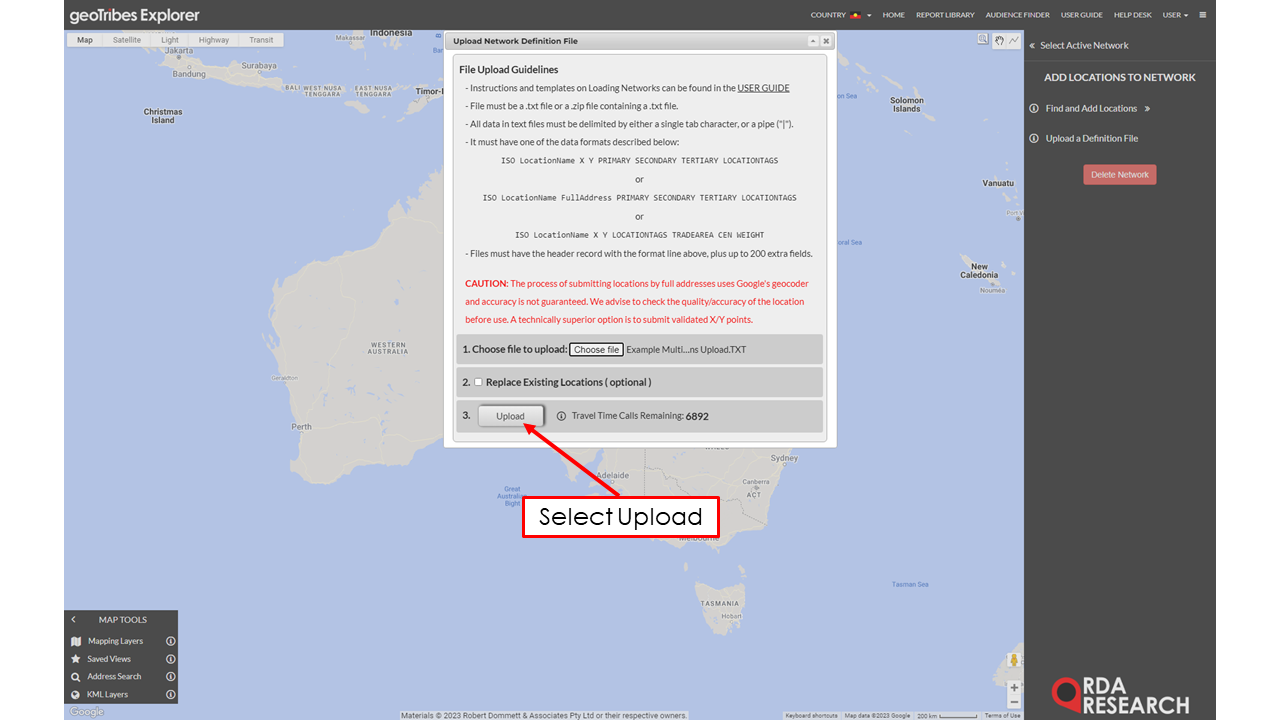Click the Mapping Layers map icon
Screen dimensions: 1280x720
(x=76, y=641)
